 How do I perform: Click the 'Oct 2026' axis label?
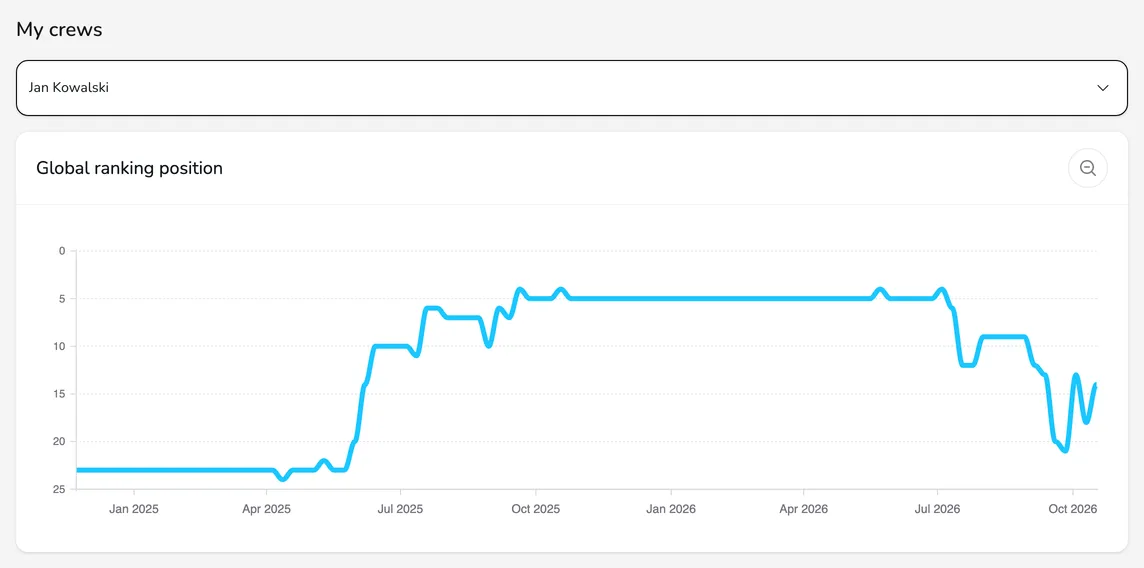[1072, 509]
